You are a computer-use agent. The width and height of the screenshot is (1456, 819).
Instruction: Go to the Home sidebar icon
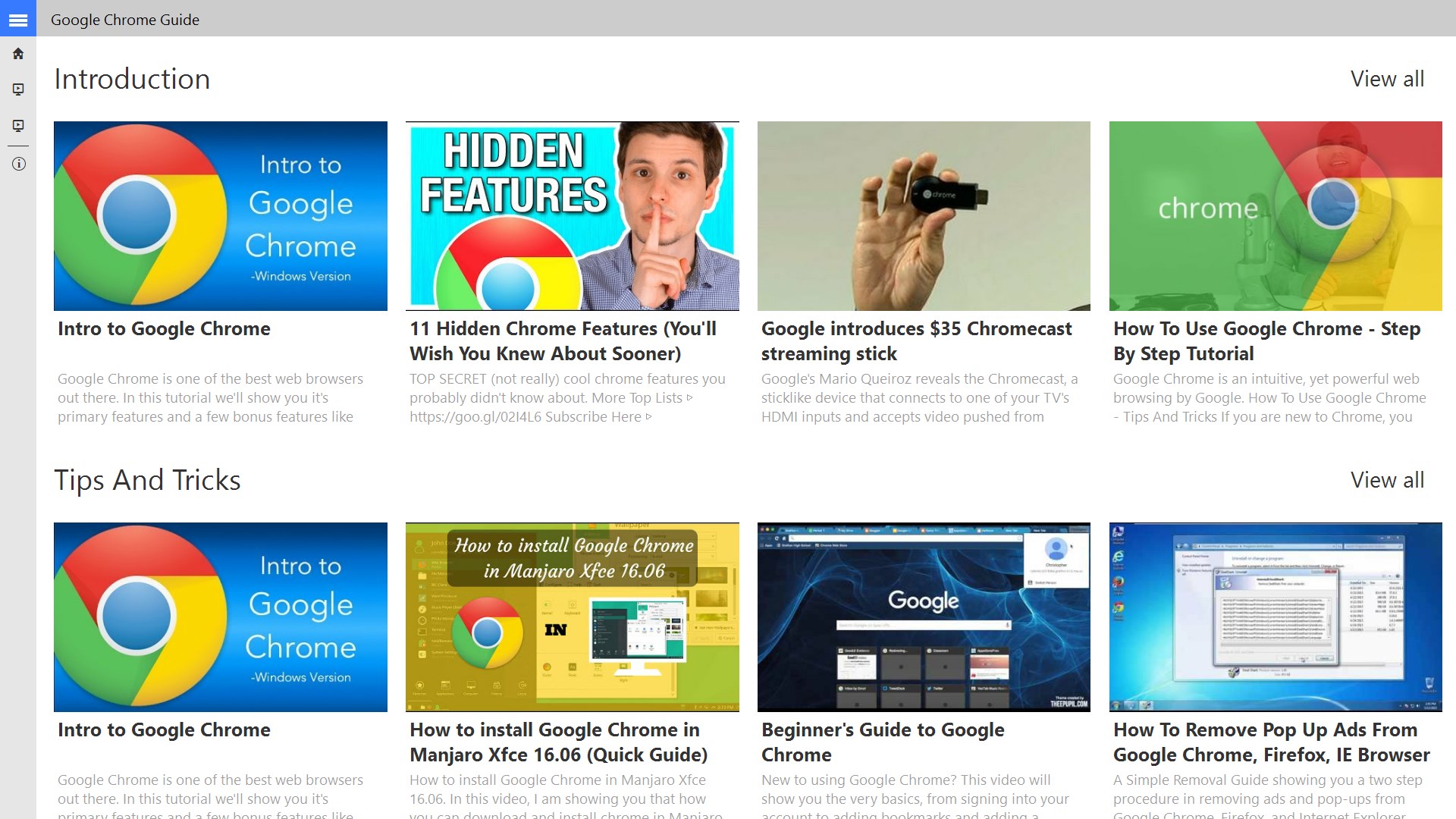pos(18,54)
